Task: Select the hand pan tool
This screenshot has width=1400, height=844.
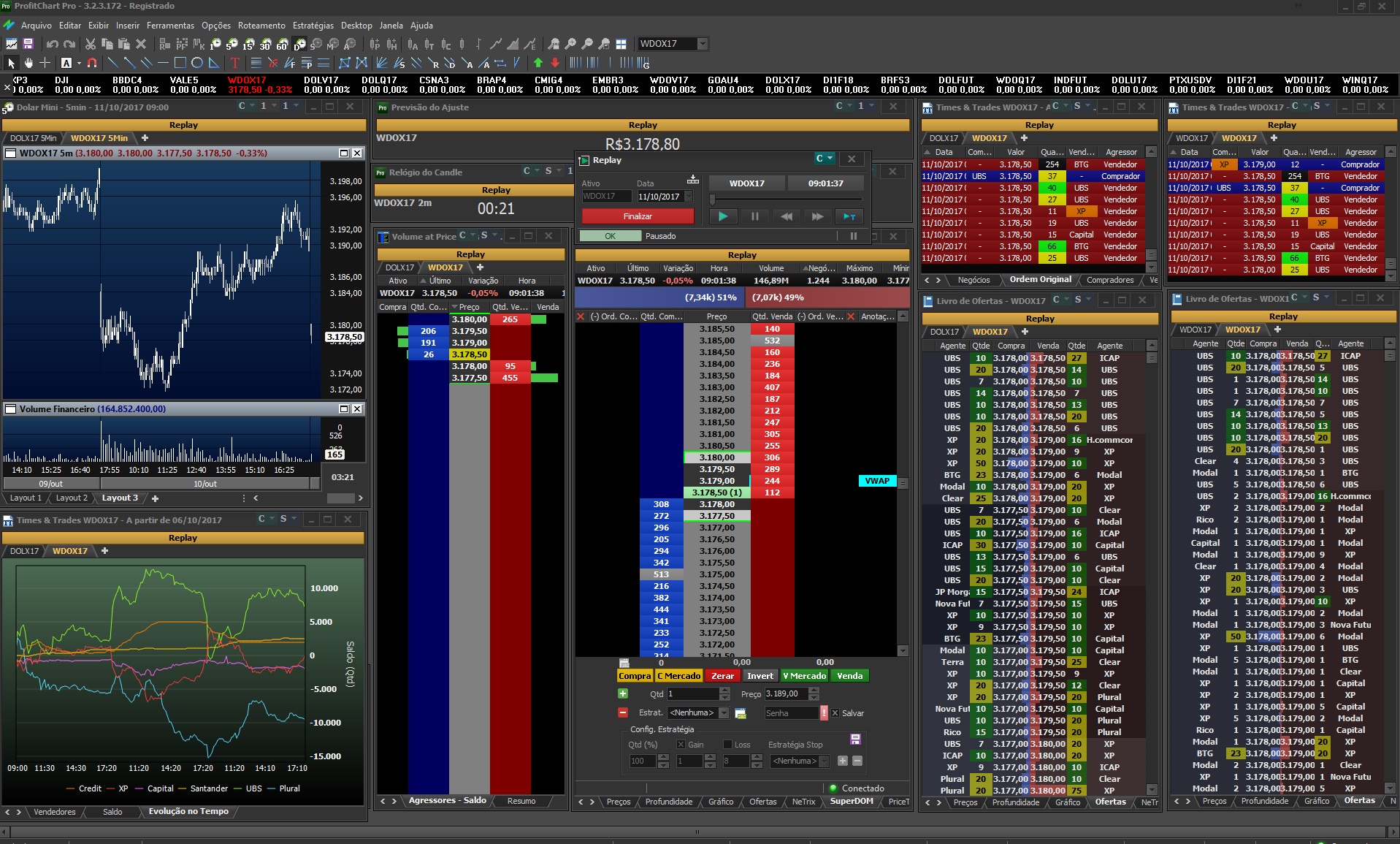Action: coord(28,63)
